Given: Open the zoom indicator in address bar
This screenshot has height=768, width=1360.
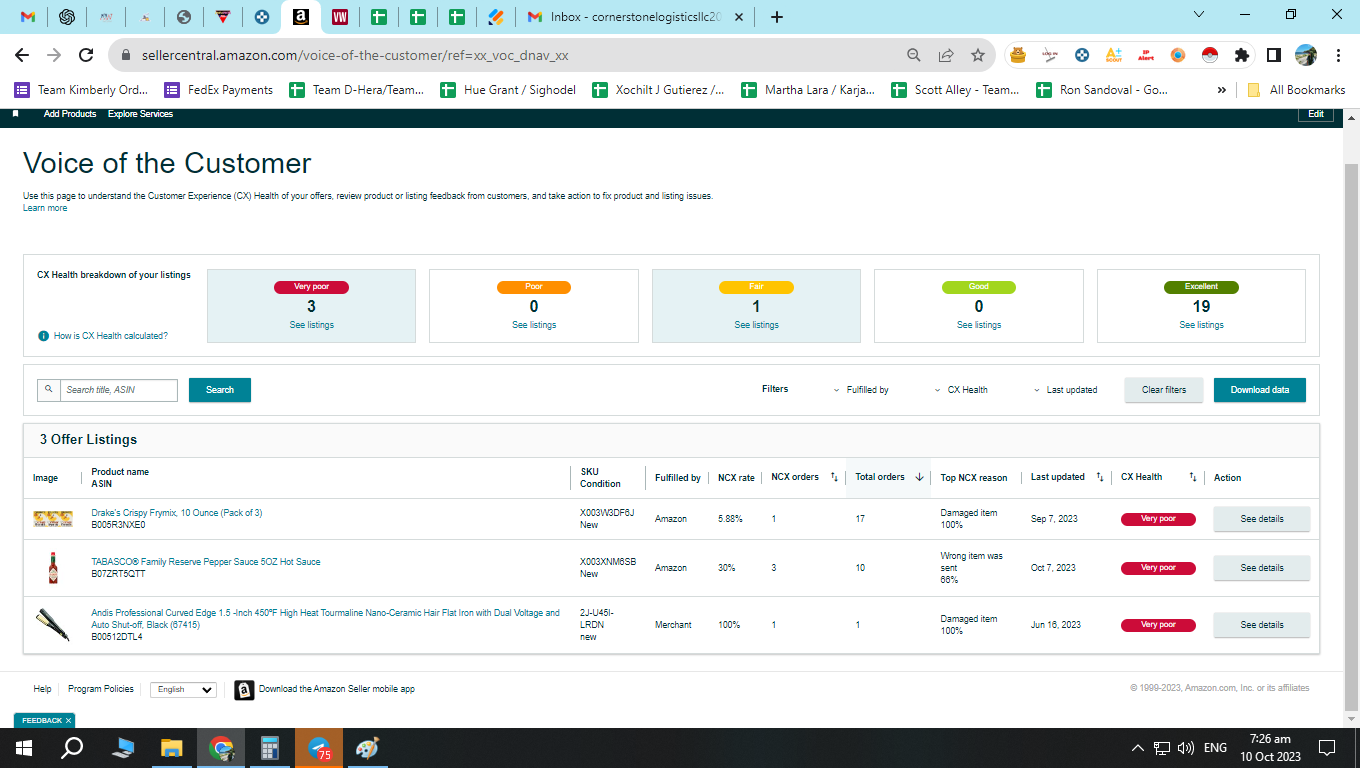Looking at the screenshot, I should 913,55.
